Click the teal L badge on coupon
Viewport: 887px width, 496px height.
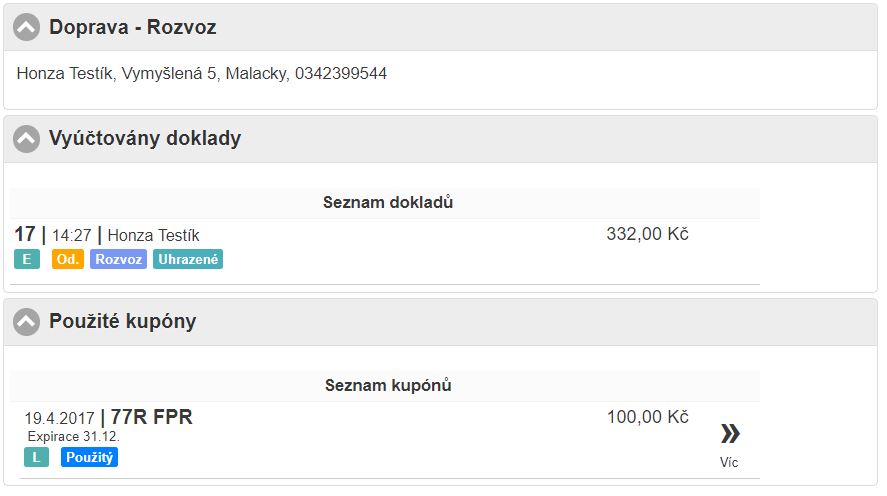(36, 458)
